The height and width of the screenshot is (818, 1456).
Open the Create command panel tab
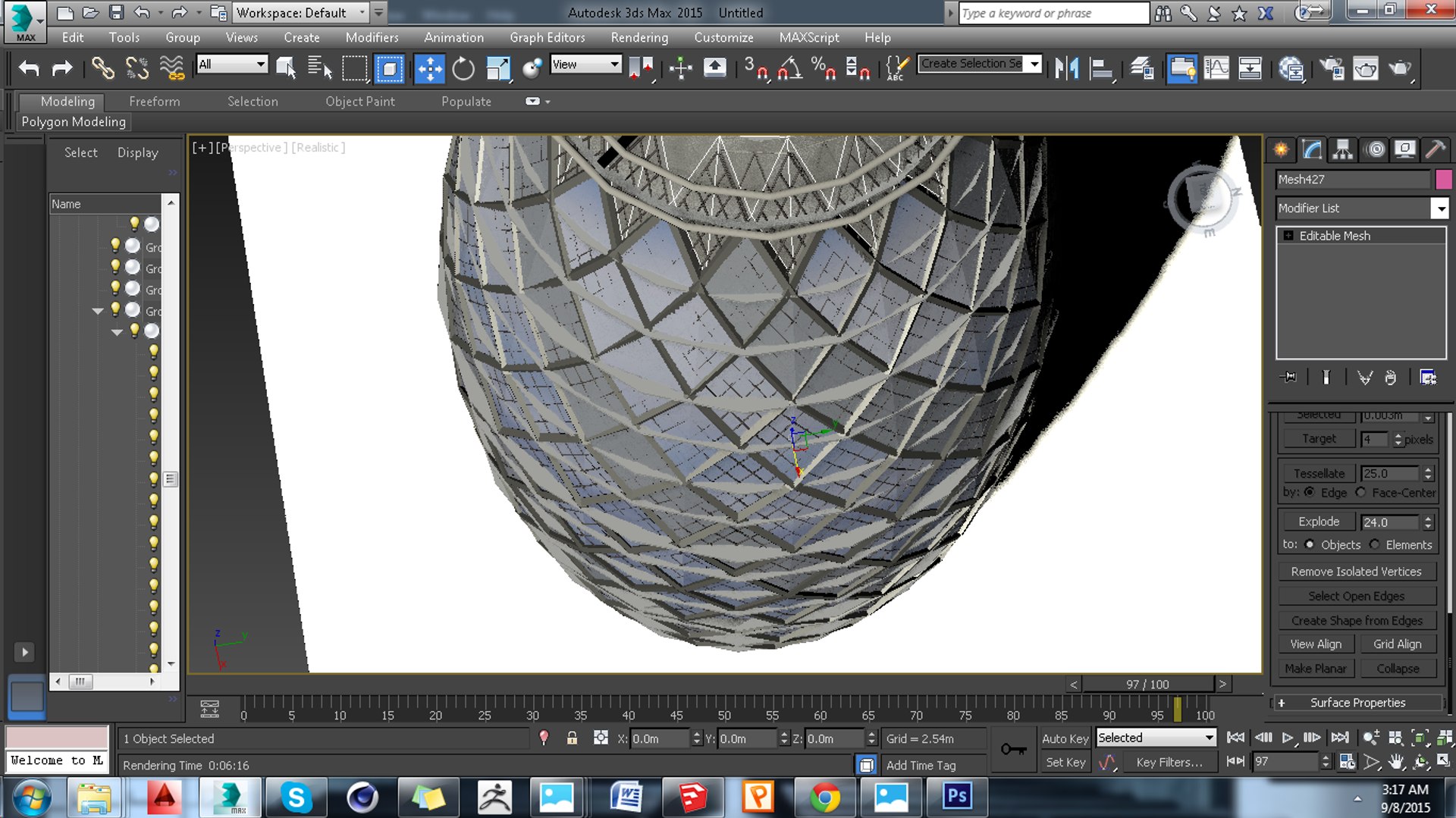(1281, 149)
